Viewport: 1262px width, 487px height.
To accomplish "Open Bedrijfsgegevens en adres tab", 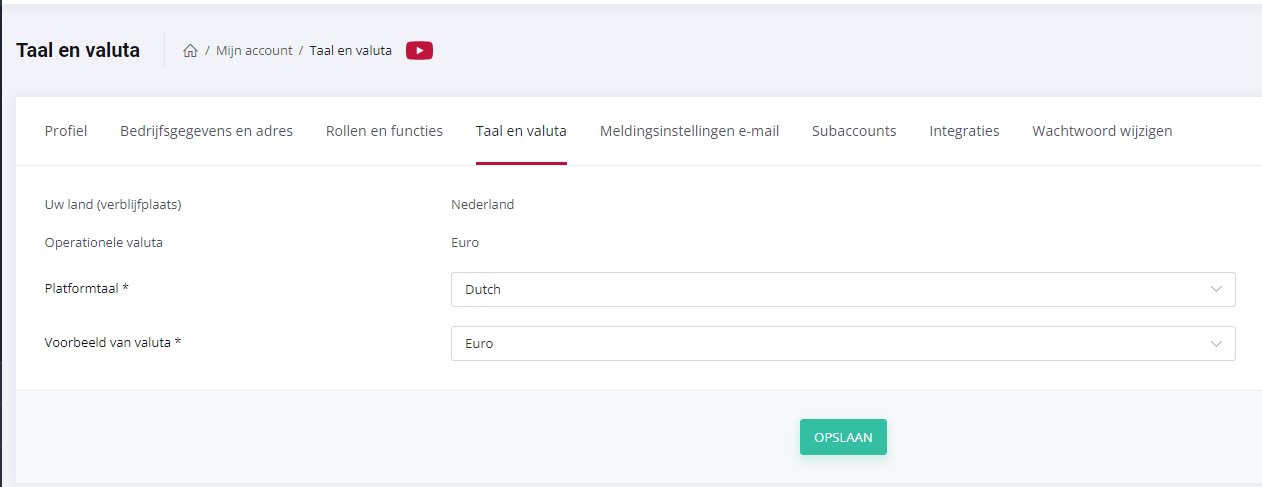I will pyautogui.click(x=206, y=131).
